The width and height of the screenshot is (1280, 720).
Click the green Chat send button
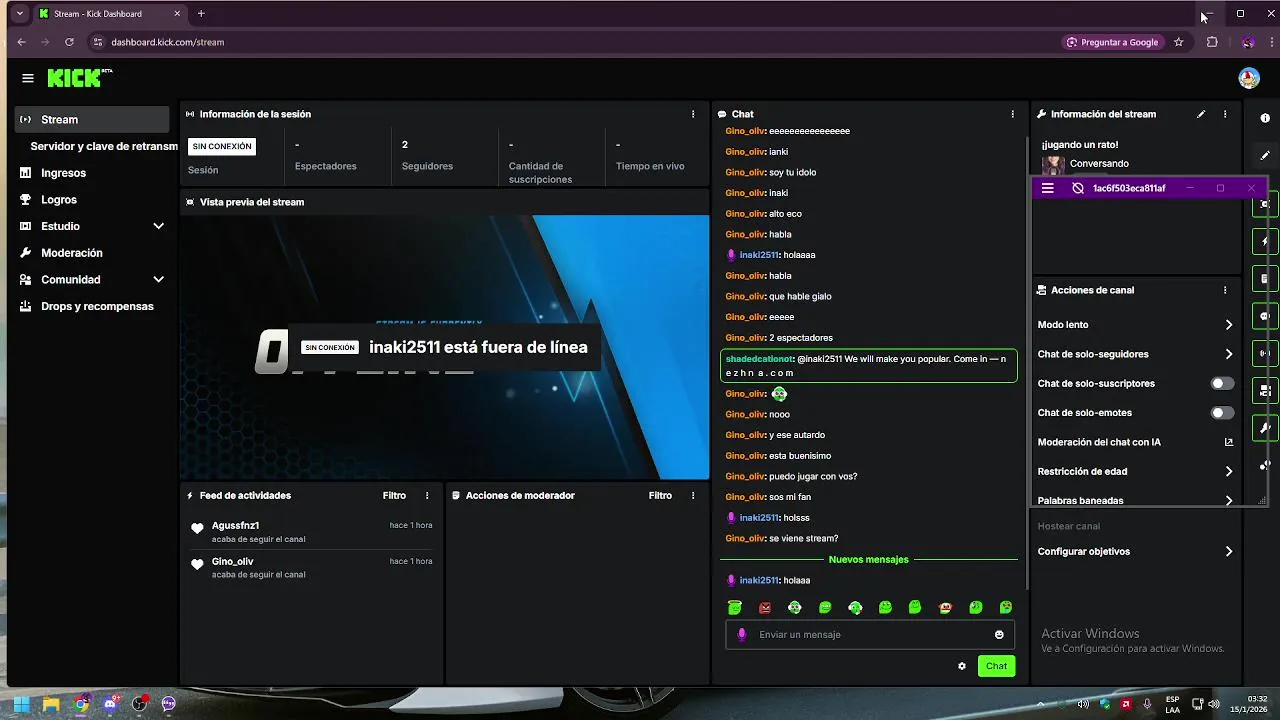click(x=996, y=666)
